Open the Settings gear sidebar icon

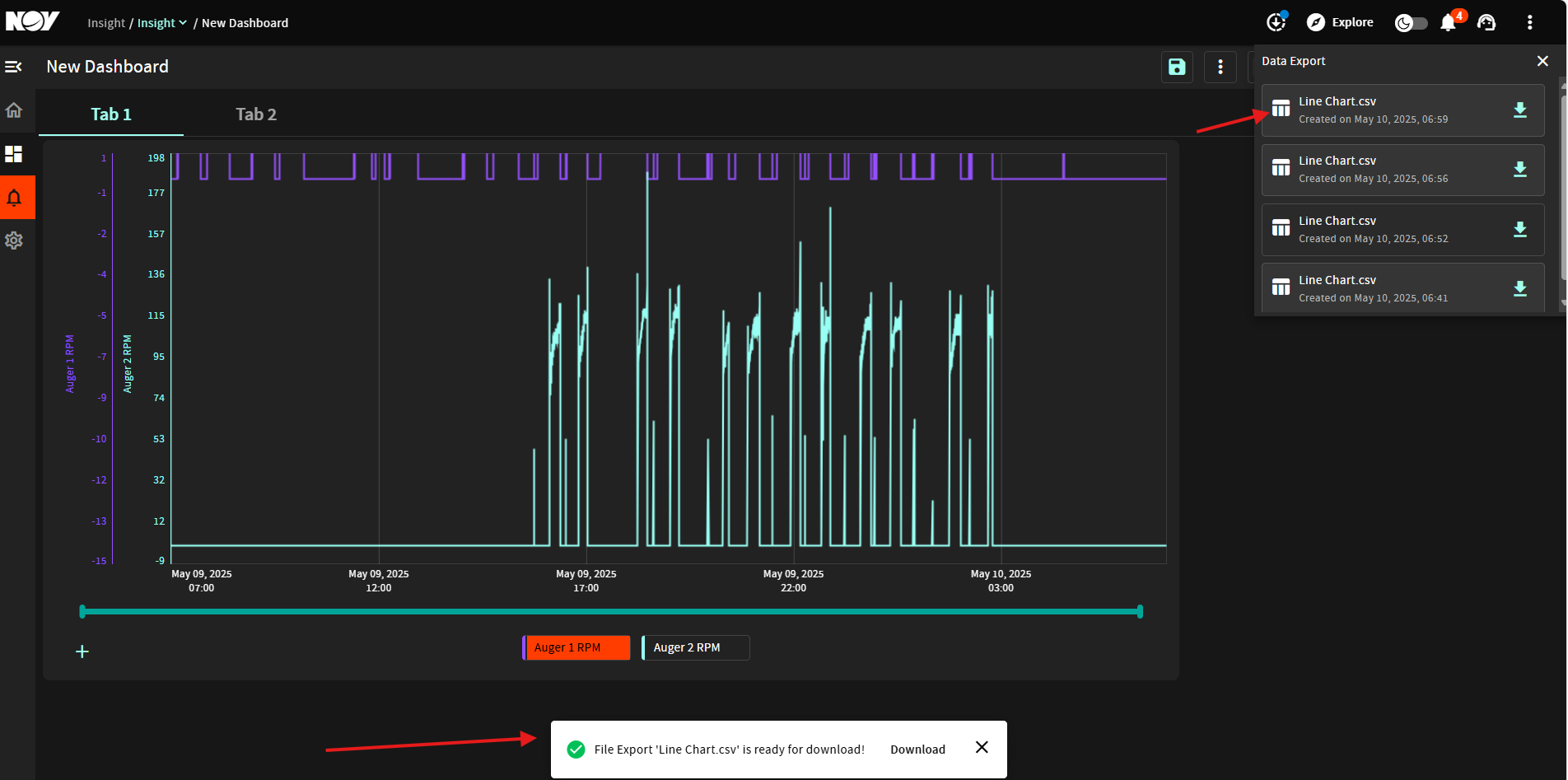click(x=14, y=241)
